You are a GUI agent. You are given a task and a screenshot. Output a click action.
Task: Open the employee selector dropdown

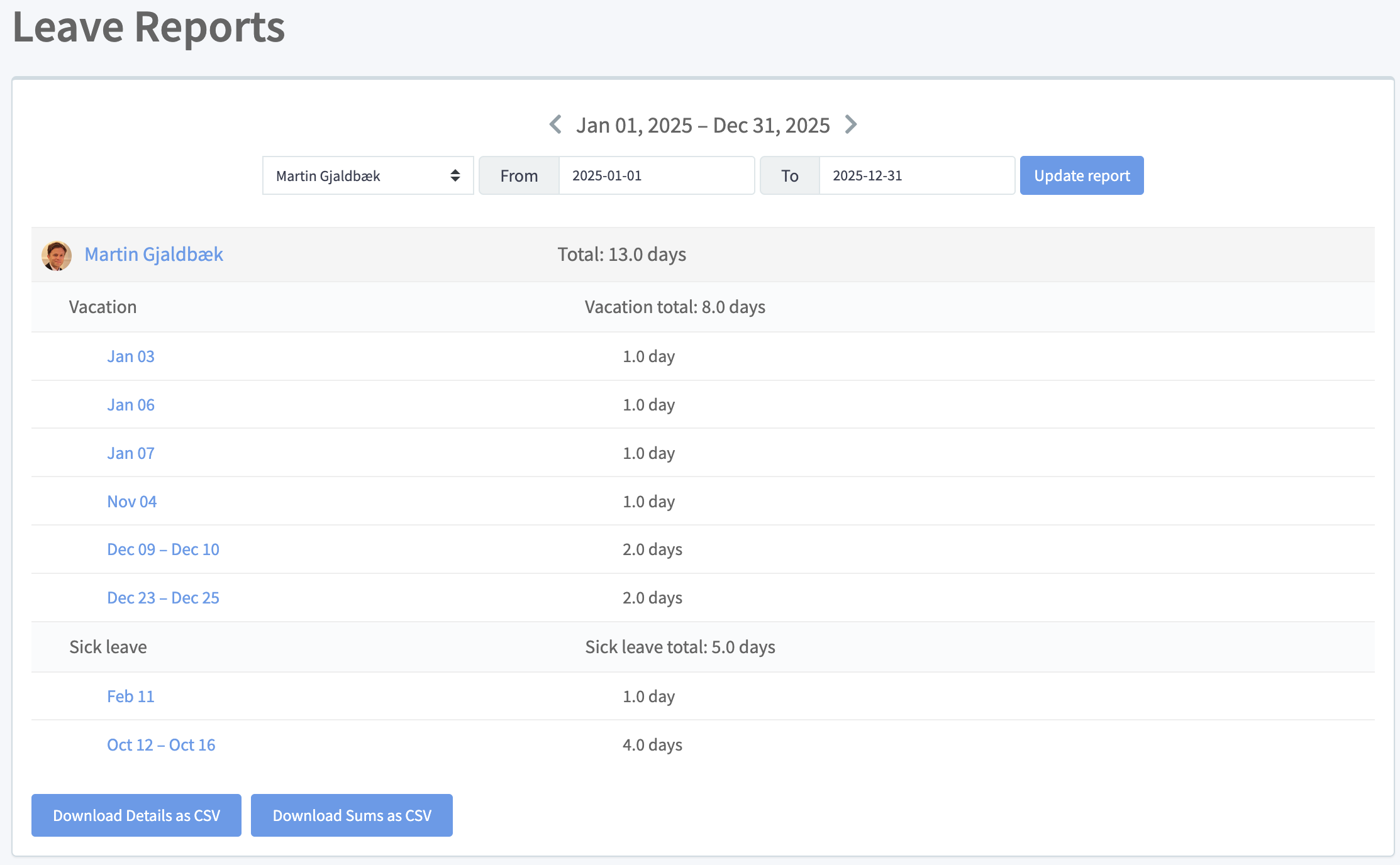(x=368, y=176)
